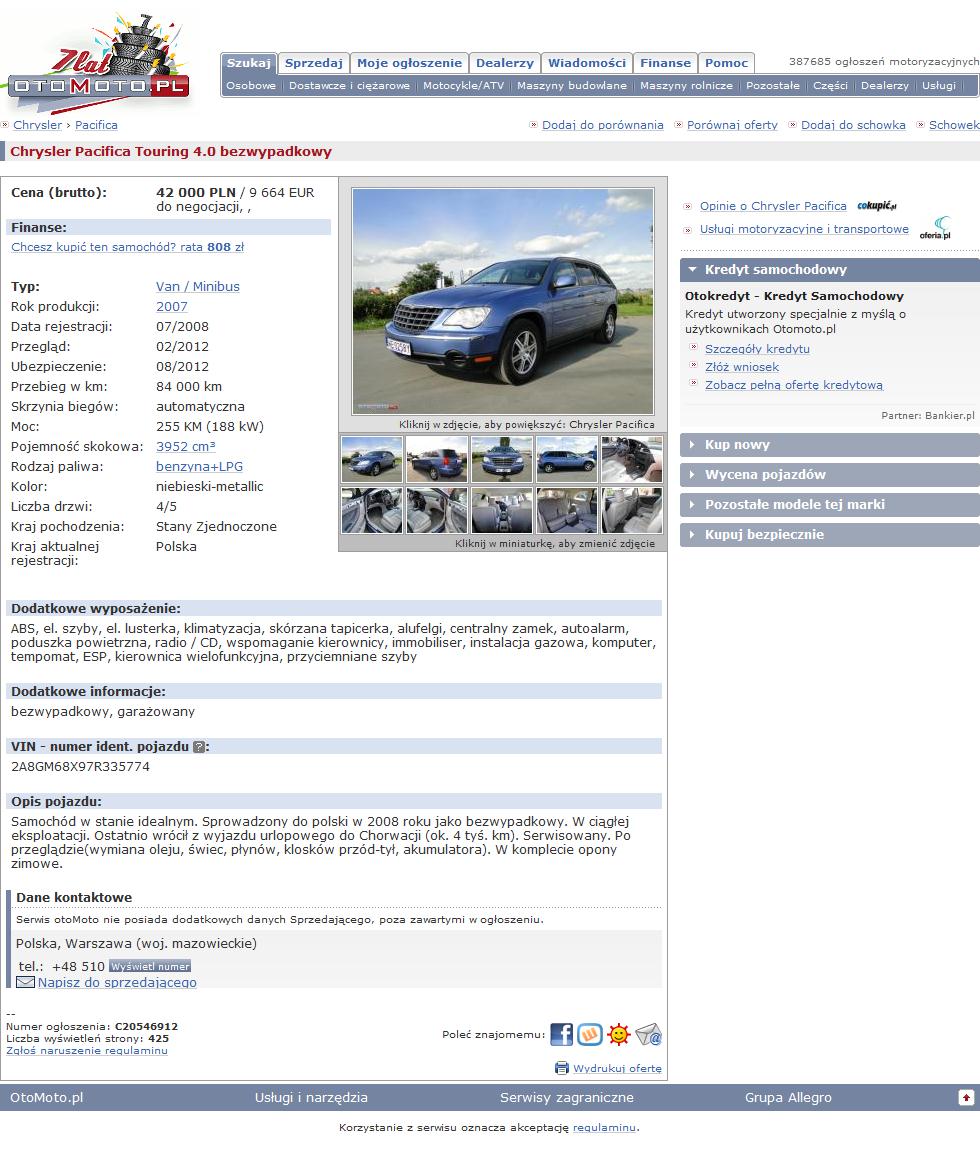This screenshot has height=1153, width=980.
Task: Click the large Chrysler Pacifica main photo
Action: [503, 301]
